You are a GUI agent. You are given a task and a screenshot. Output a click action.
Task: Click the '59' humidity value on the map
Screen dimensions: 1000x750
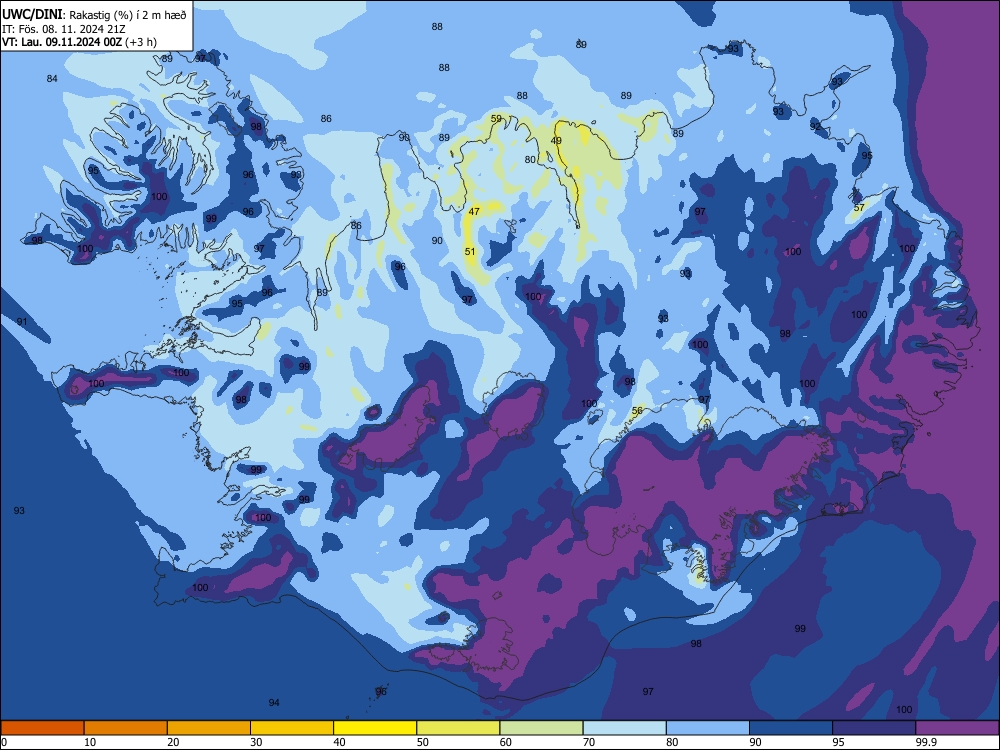click(496, 119)
